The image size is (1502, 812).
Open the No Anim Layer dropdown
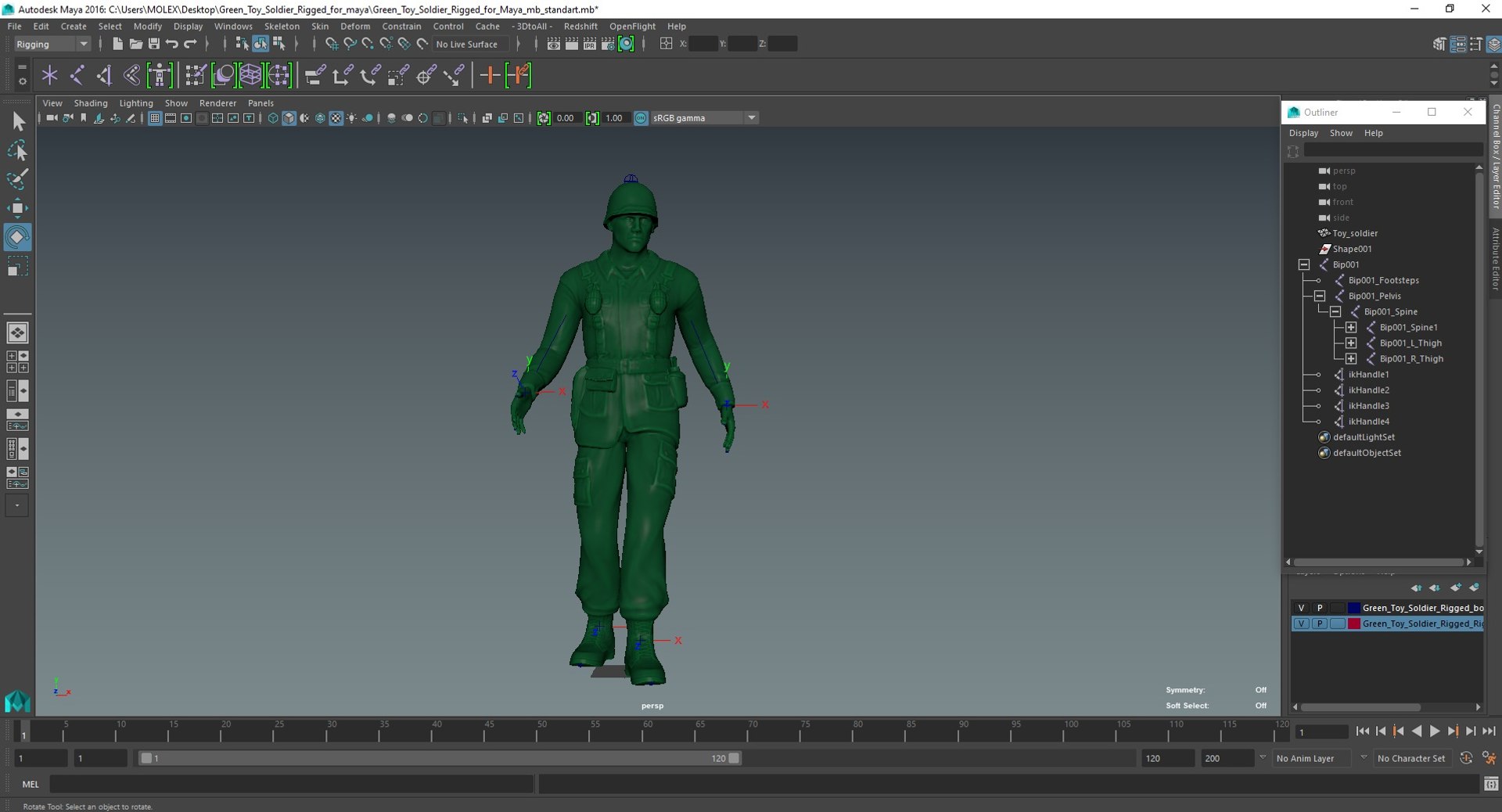[x=1310, y=758]
